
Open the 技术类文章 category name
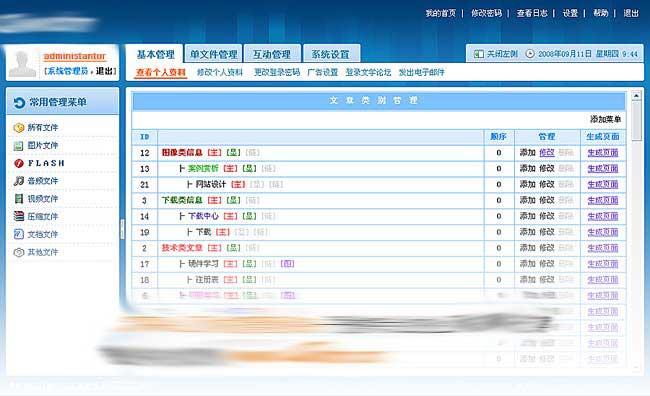point(182,248)
